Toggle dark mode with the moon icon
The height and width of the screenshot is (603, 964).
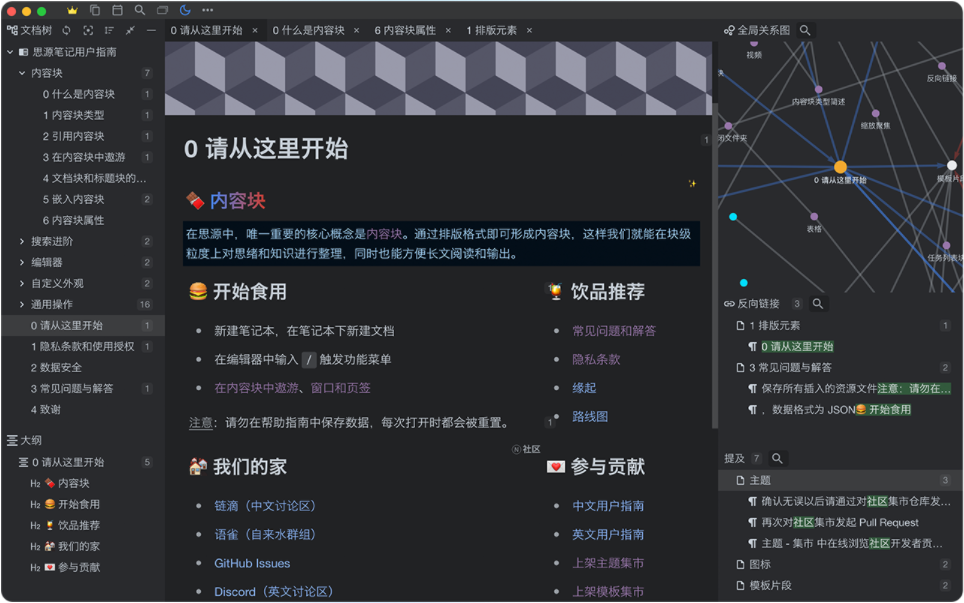click(183, 10)
